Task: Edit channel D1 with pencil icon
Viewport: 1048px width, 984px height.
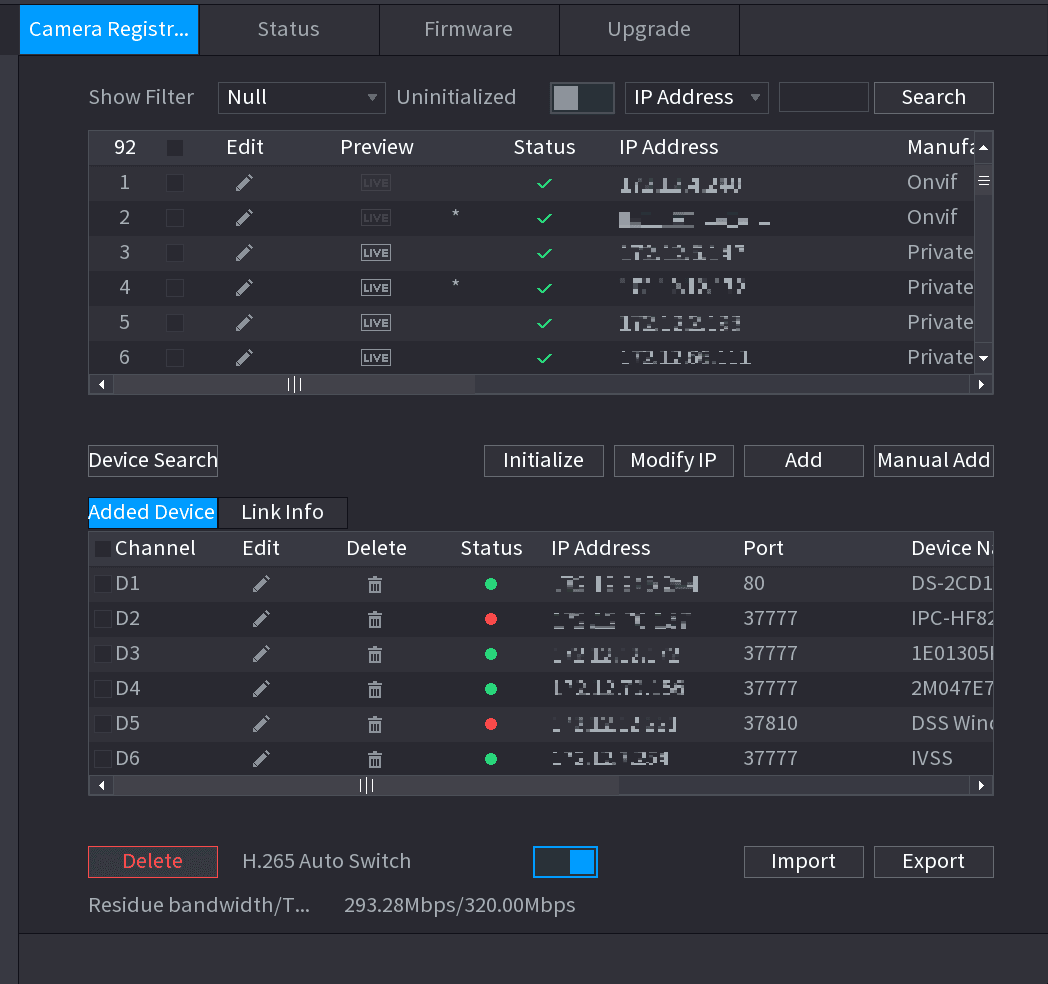Action: coord(261,584)
